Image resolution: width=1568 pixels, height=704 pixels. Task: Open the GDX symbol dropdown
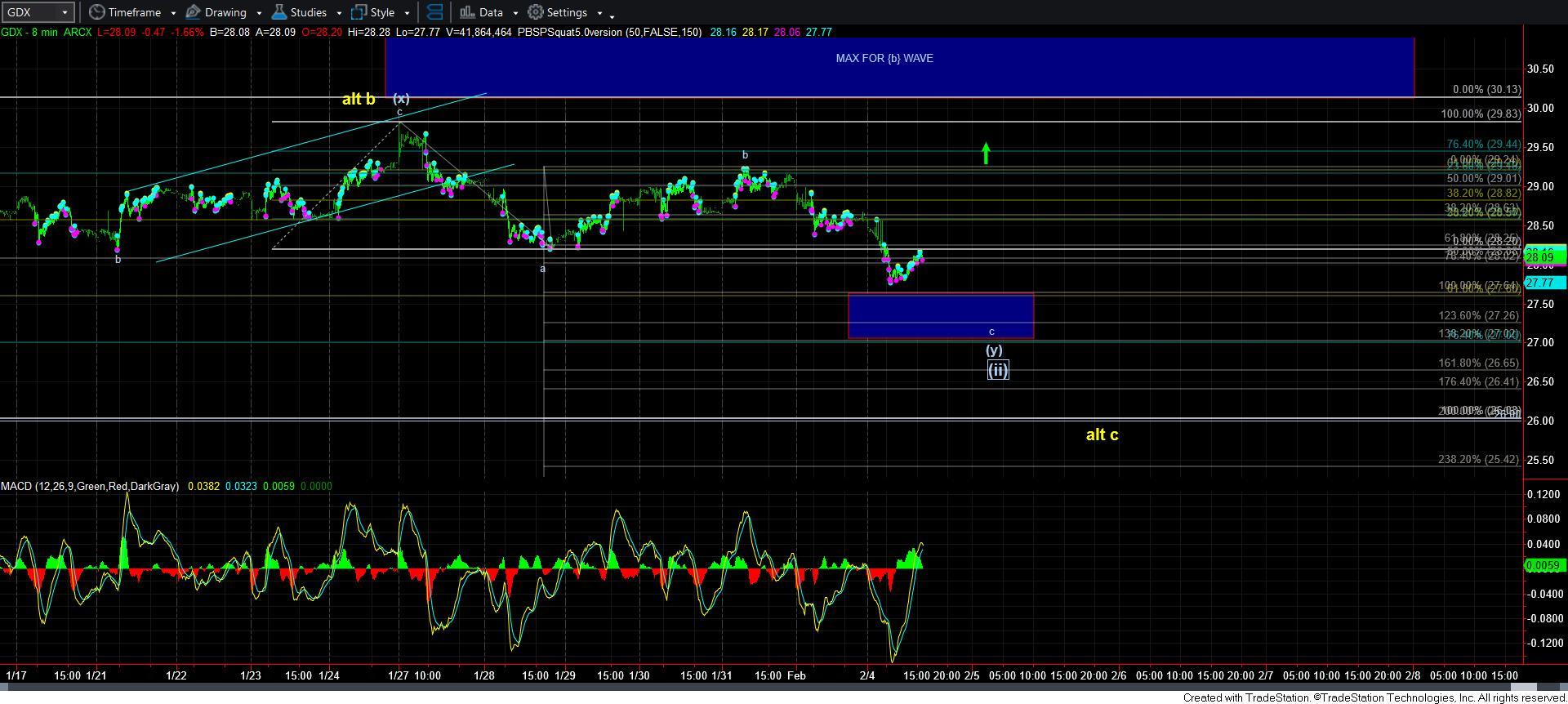65,12
